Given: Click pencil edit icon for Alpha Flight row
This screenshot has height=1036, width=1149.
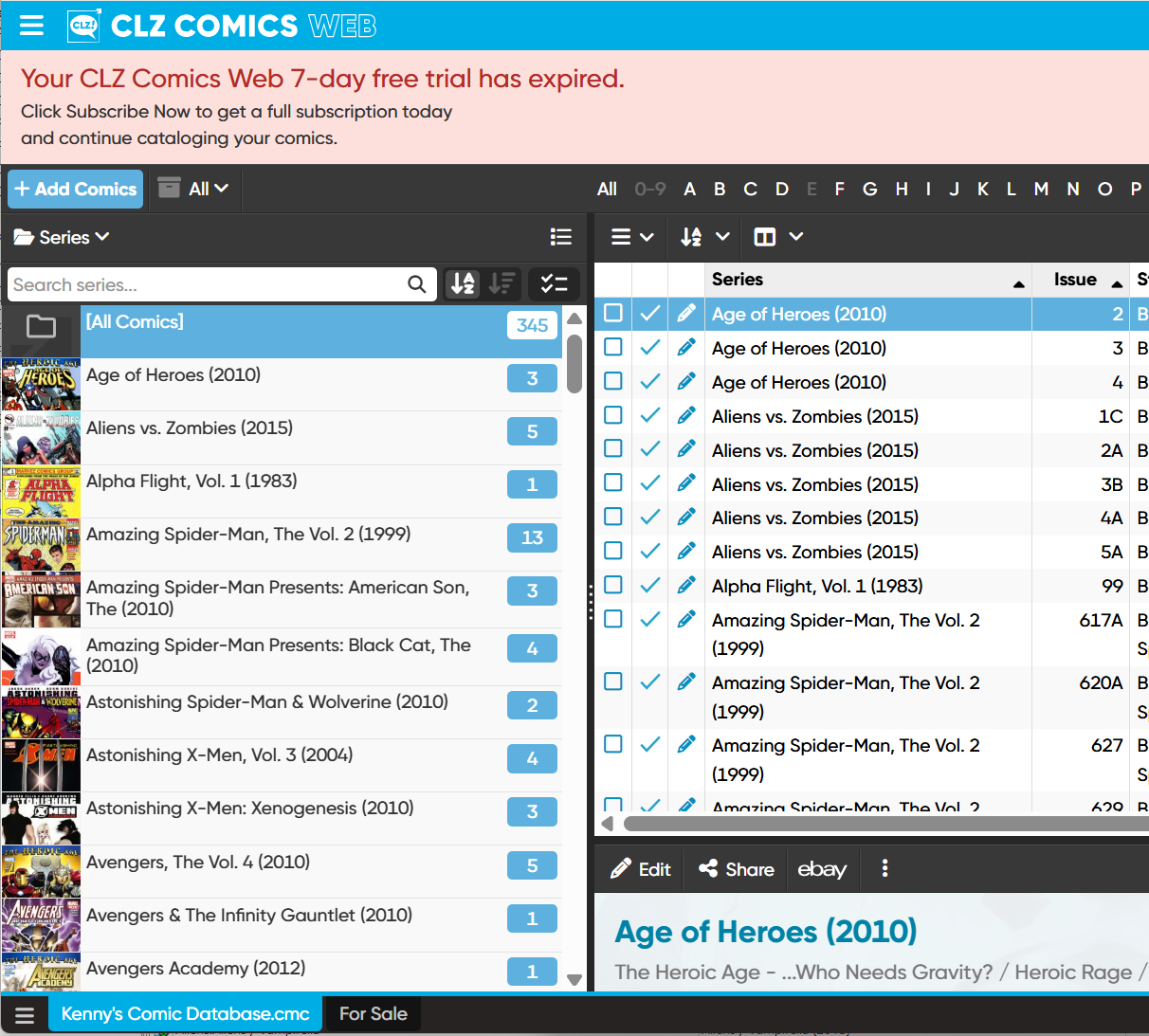Looking at the screenshot, I should click(686, 586).
